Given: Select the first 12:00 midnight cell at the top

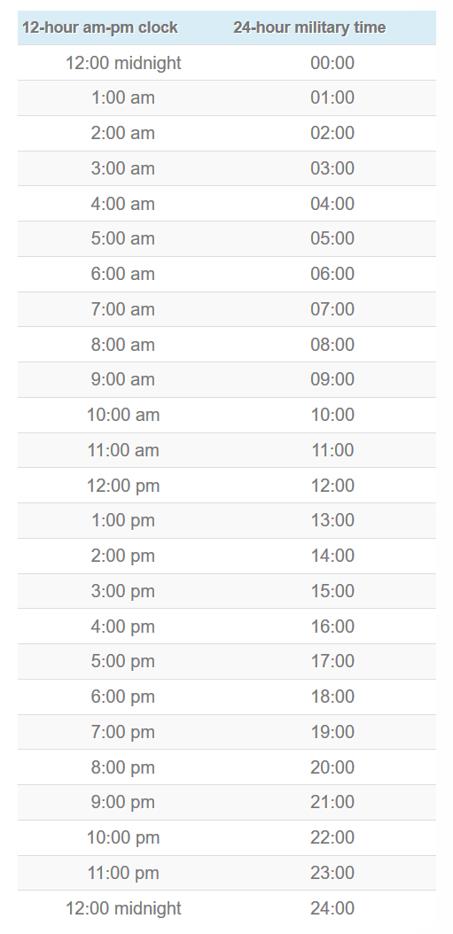Looking at the screenshot, I should (123, 63).
